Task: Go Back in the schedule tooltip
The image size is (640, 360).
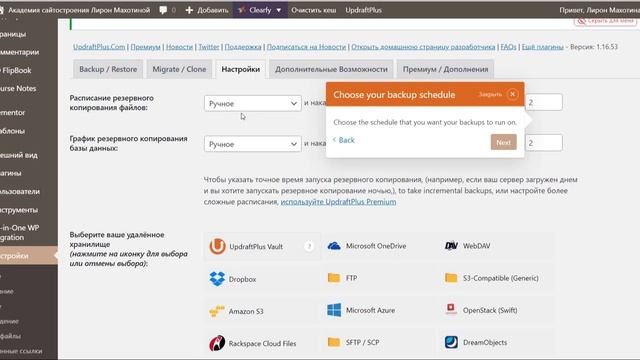Action: (344, 140)
